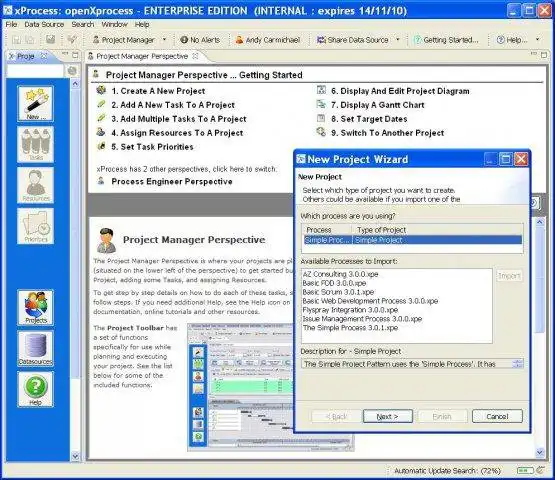Close the Project Manager Perspective tab
Viewport: 555px width, 480px height.
tap(195, 56)
